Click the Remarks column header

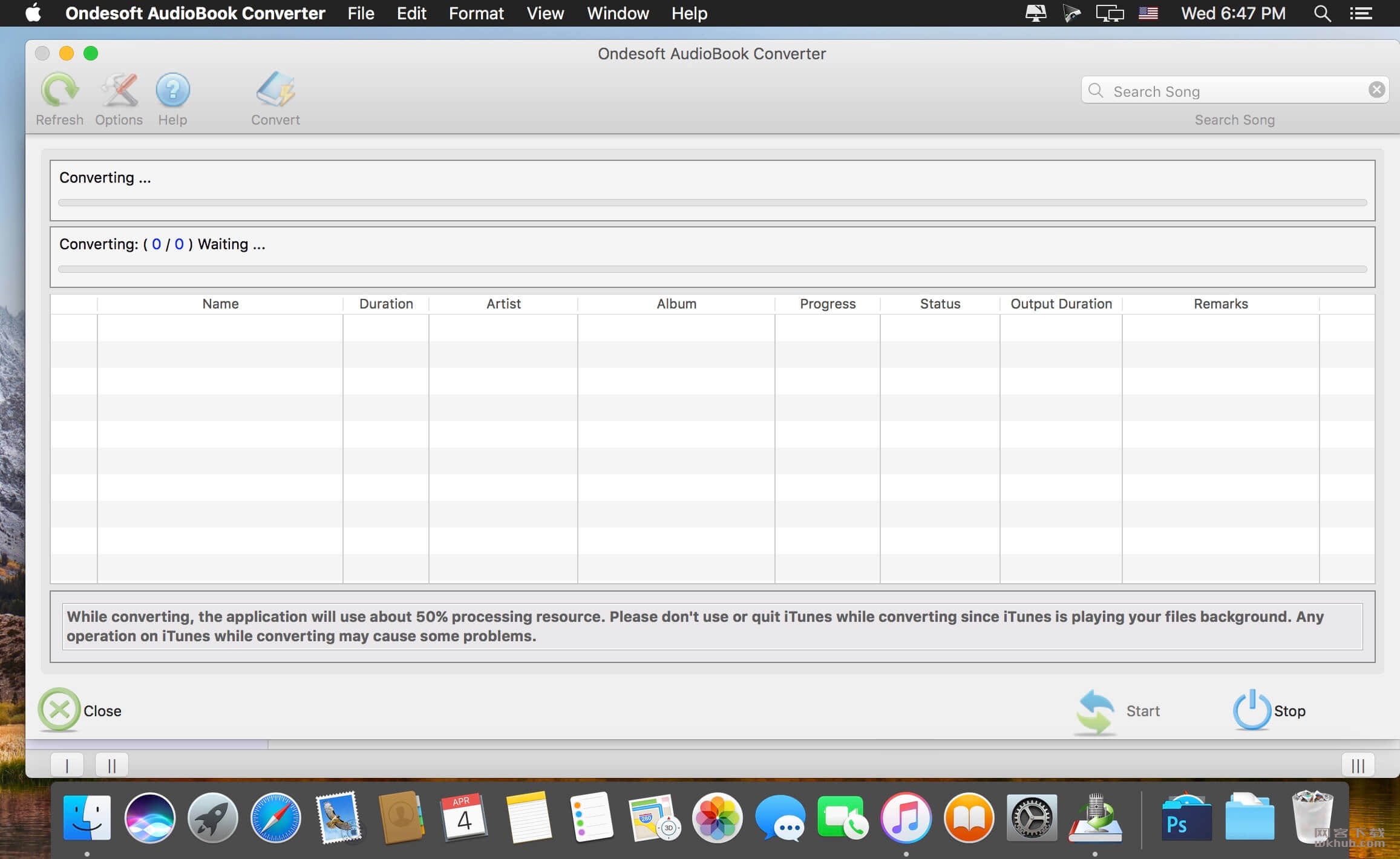(x=1221, y=304)
